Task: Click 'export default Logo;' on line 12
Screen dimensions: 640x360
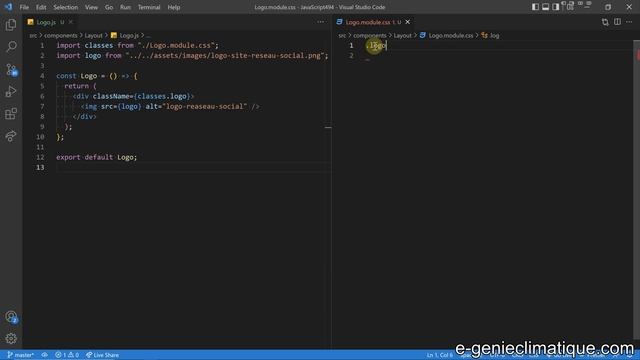Action: (97, 157)
